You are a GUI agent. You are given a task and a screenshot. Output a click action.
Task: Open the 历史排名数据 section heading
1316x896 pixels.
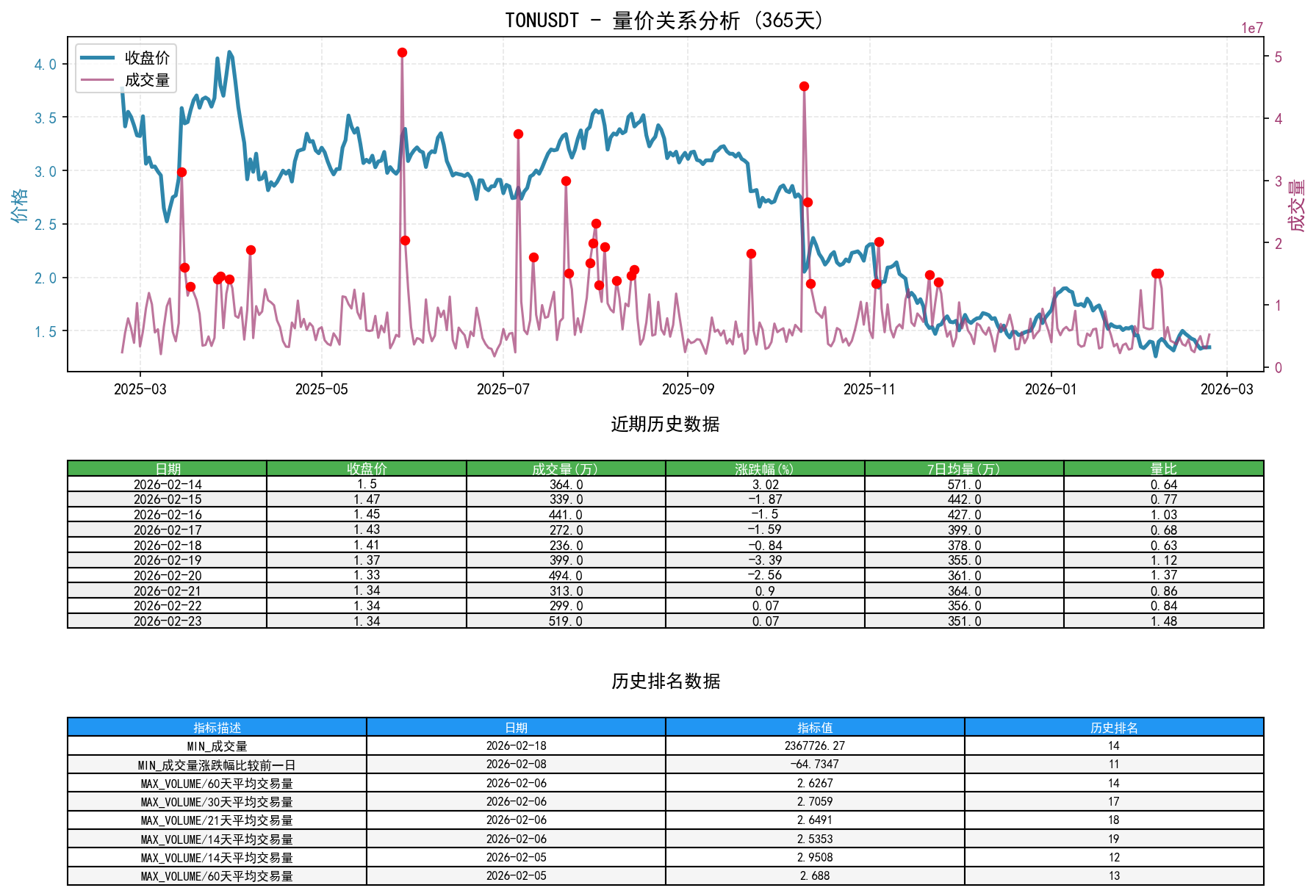[x=664, y=681]
